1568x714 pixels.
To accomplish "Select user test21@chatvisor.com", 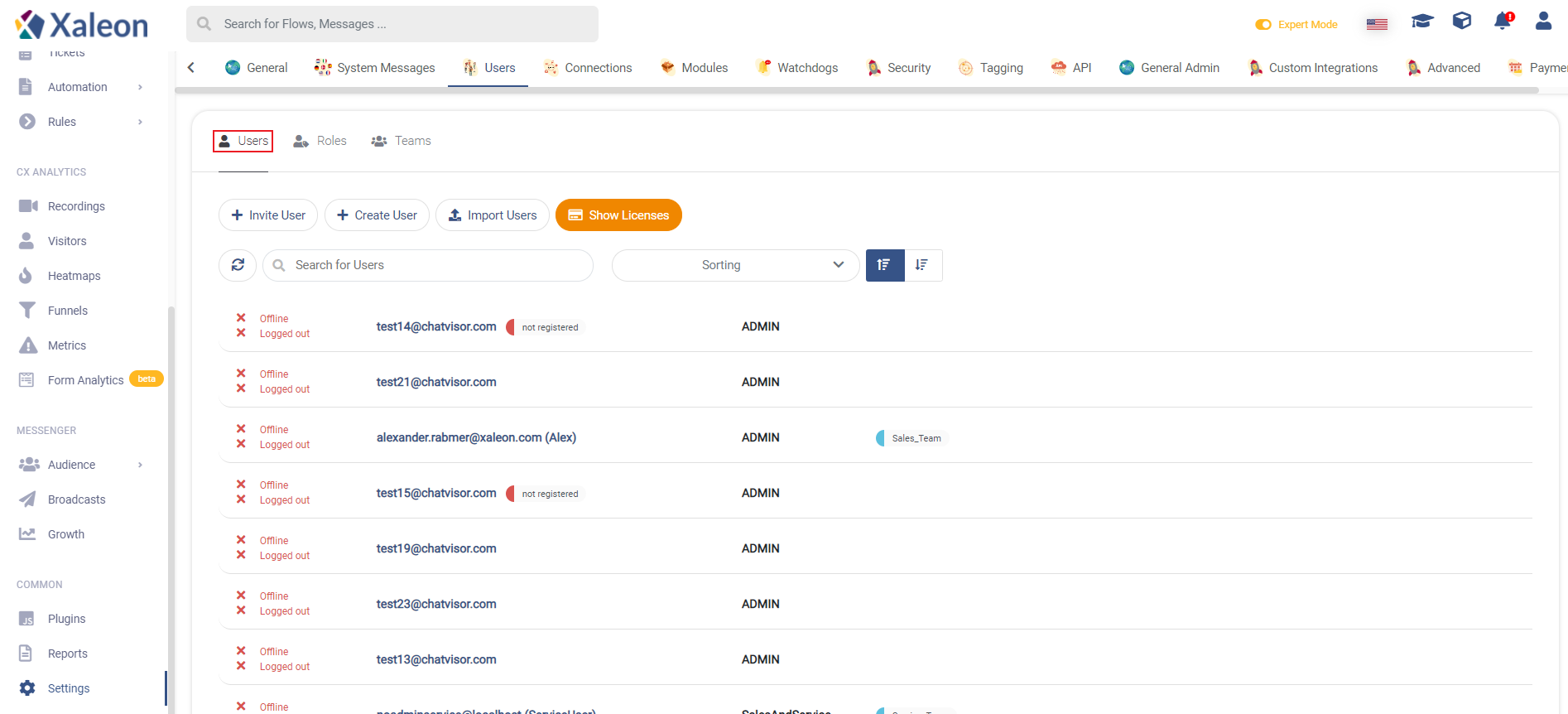I will [436, 382].
